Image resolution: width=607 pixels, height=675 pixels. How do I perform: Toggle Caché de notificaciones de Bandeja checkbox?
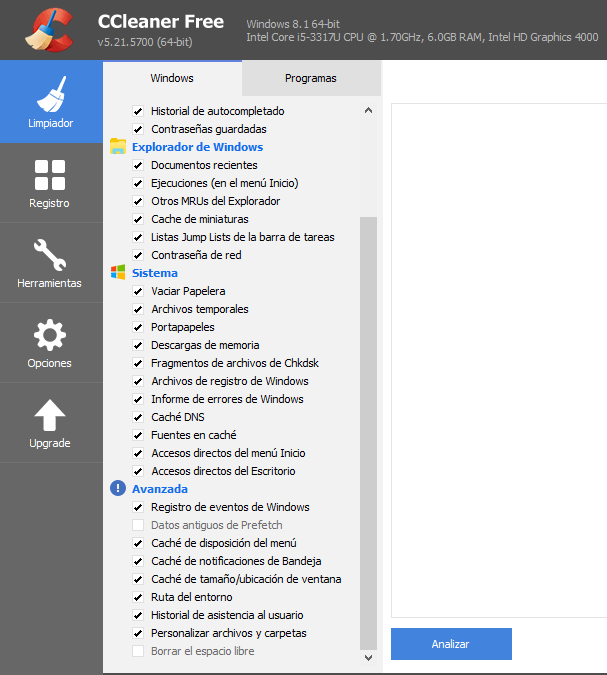(x=138, y=561)
